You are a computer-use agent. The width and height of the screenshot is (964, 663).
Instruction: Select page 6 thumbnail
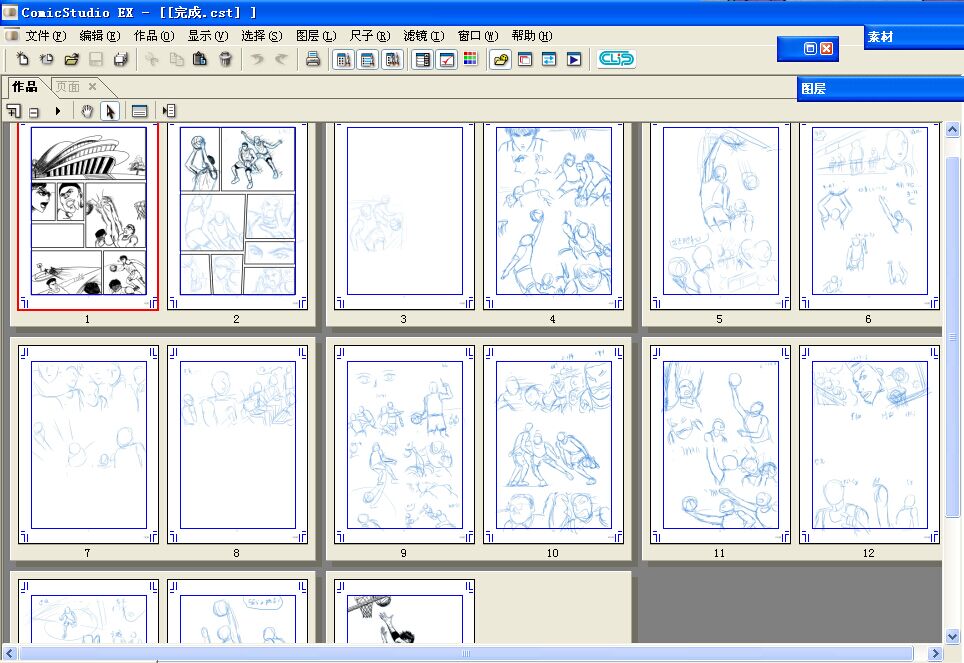(x=869, y=216)
